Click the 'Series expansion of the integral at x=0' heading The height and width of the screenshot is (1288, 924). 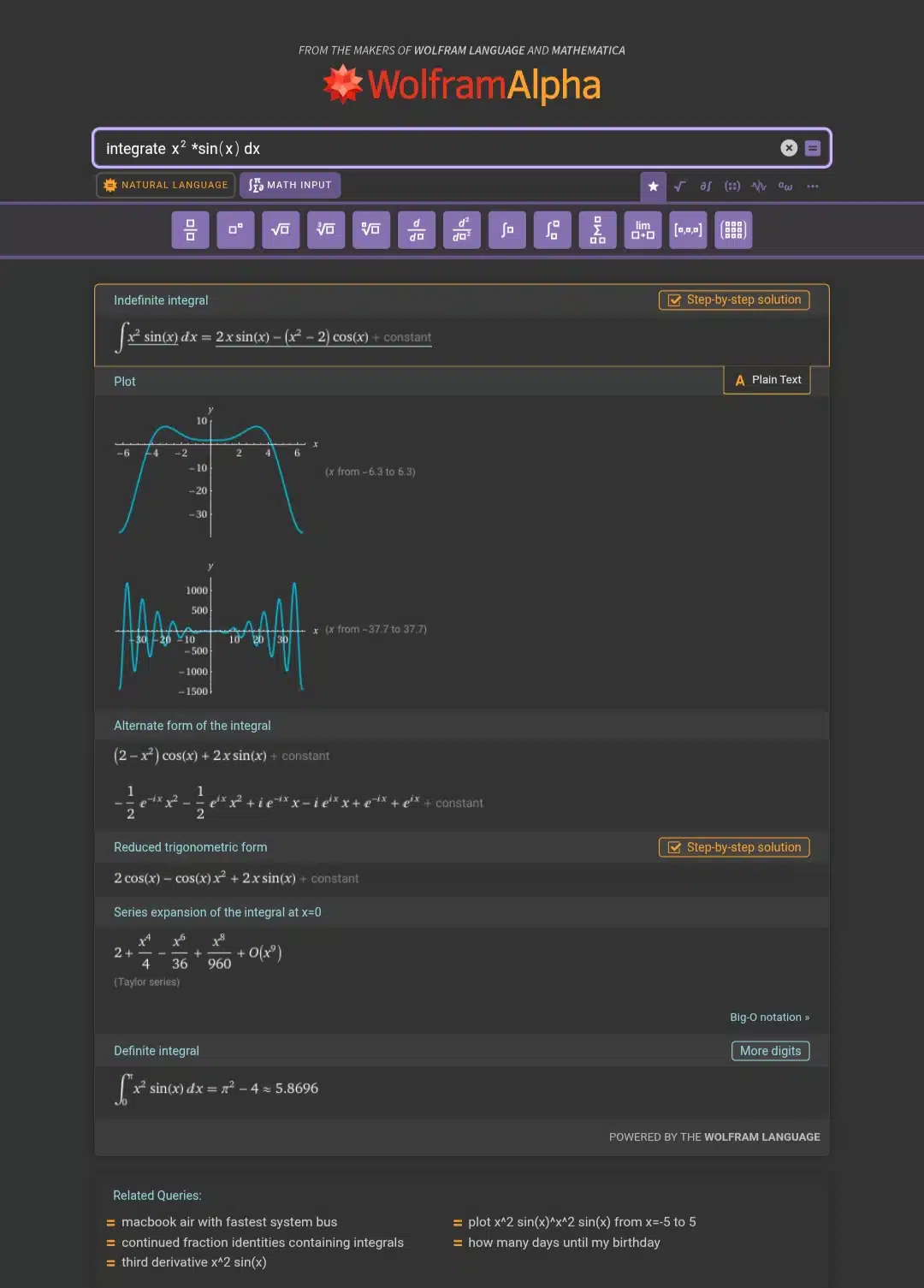coord(217,912)
